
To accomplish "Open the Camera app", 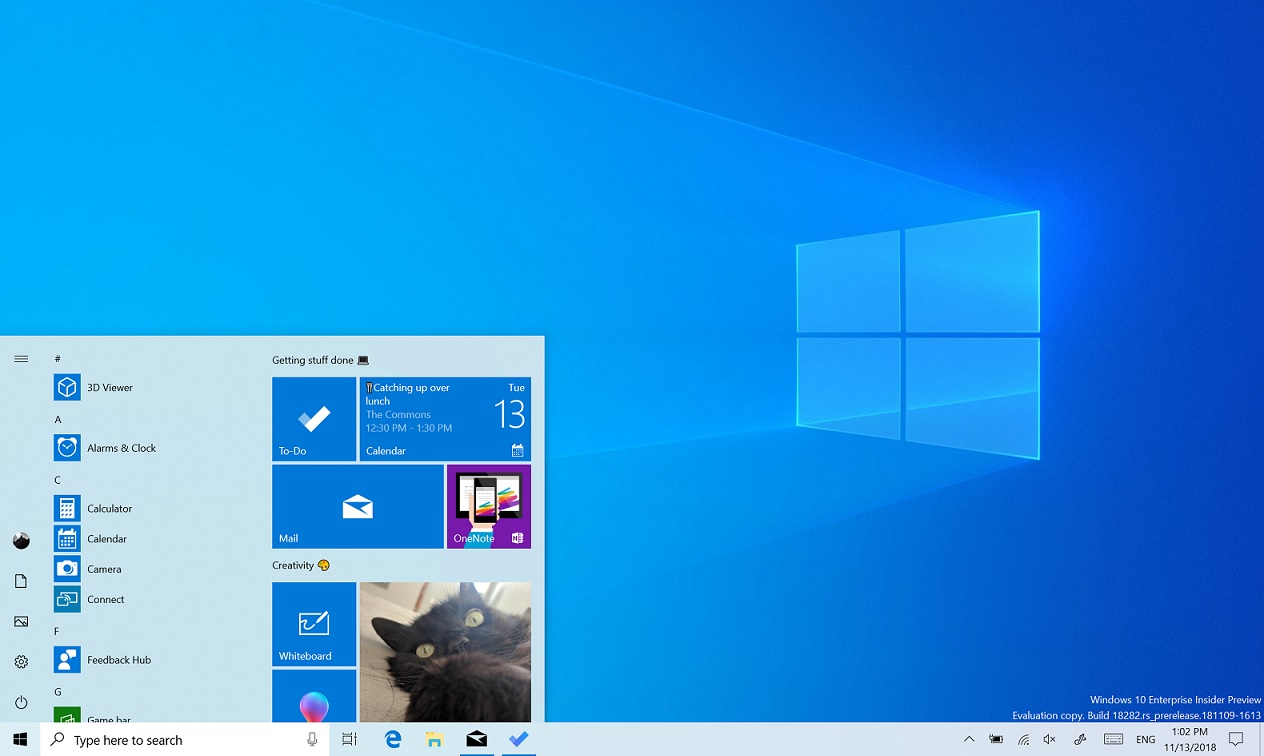I will point(105,568).
